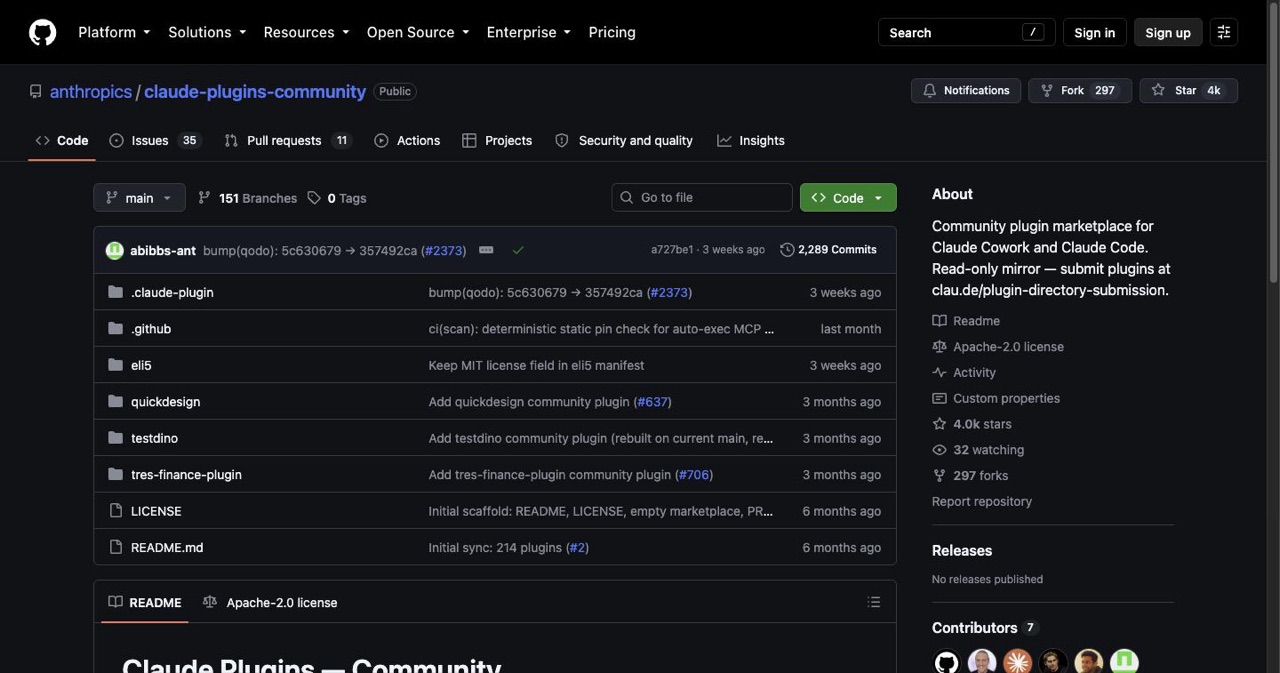Click the Search box in header
The width and height of the screenshot is (1280, 673).
967,32
